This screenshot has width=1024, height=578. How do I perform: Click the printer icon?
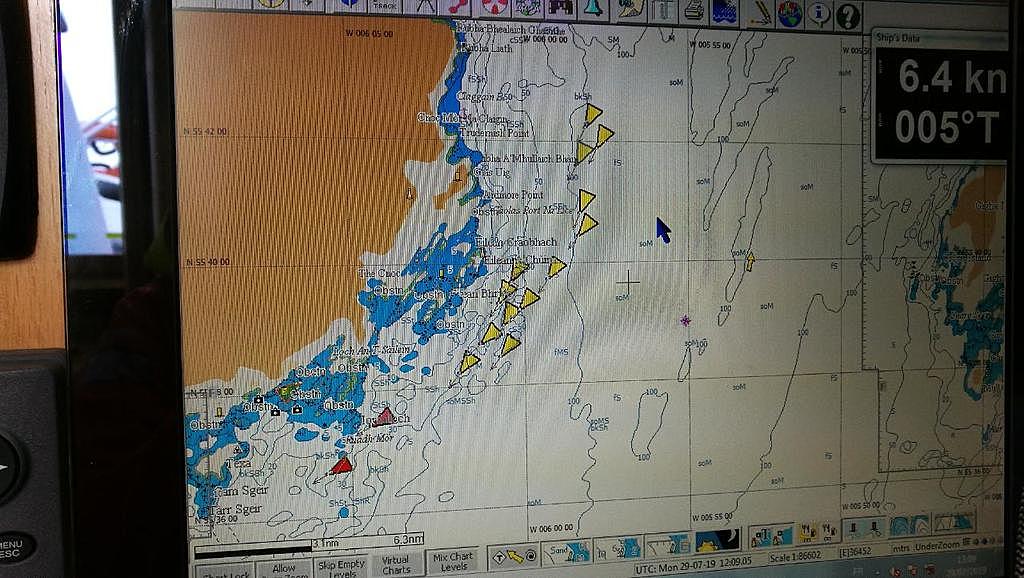click(694, 10)
